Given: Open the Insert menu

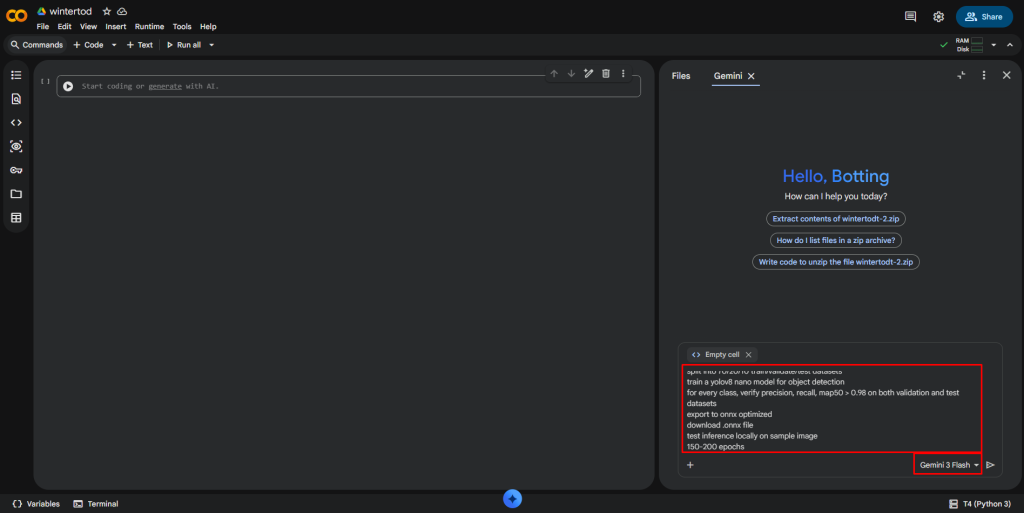Looking at the screenshot, I should pyautogui.click(x=116, y=27).
